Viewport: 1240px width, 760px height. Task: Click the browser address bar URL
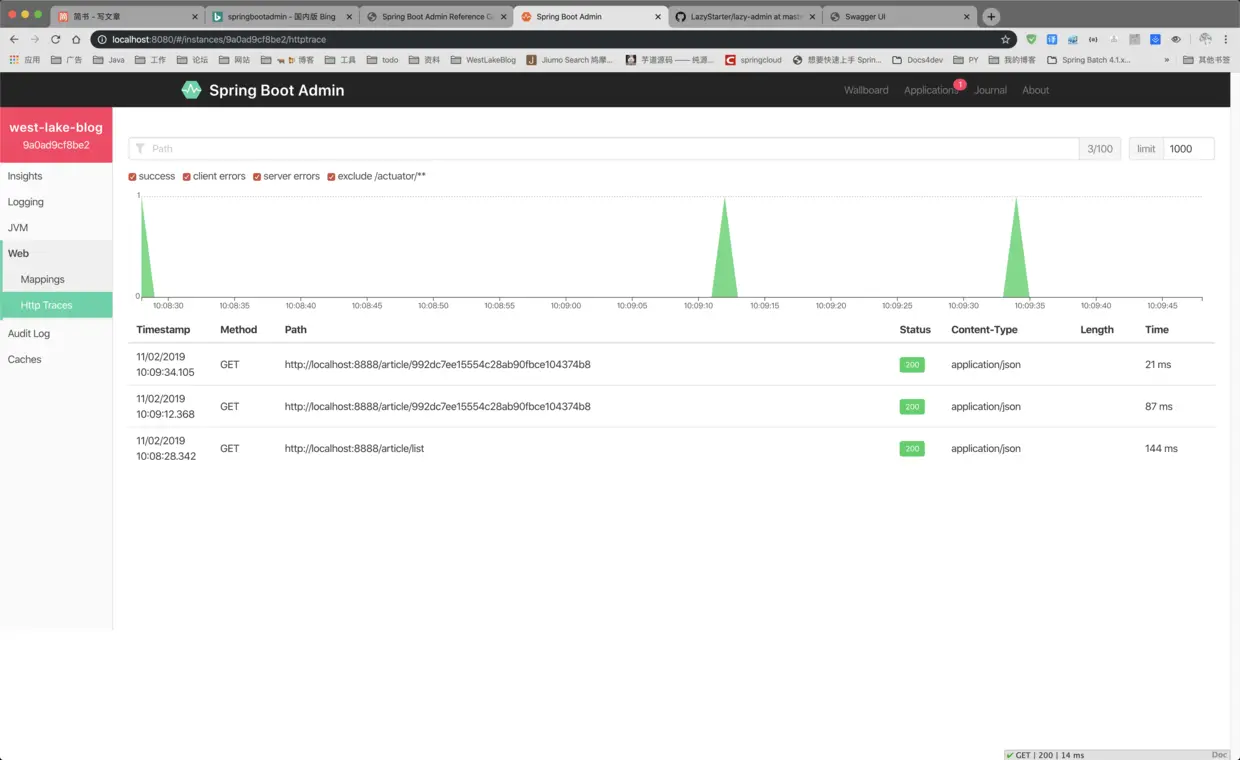tap(218, 39)
